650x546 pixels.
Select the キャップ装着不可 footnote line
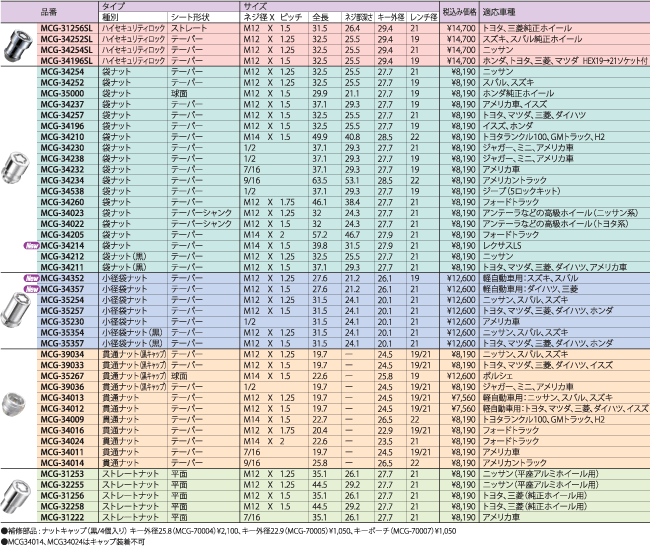point(73,541)
